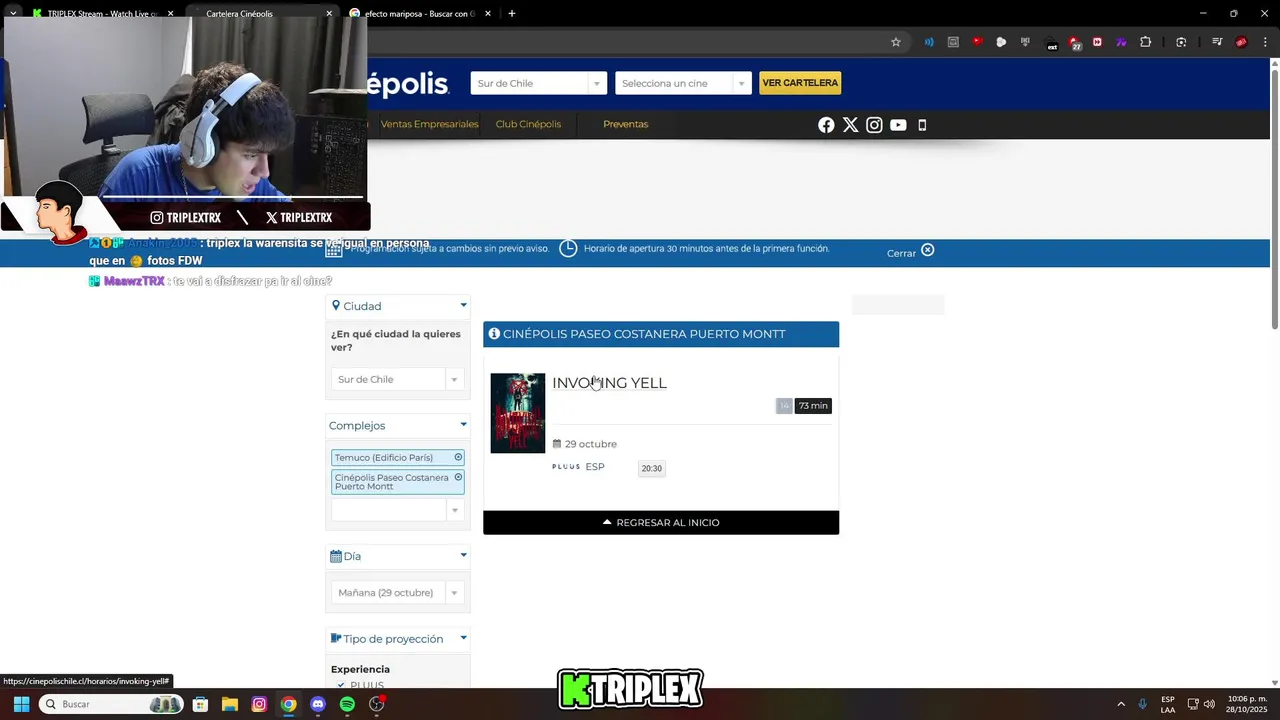Open the Sur de Chile header dropdown
Image resolution: width=1280 pixels, height=720 pixels.
(x=538, y=83)
